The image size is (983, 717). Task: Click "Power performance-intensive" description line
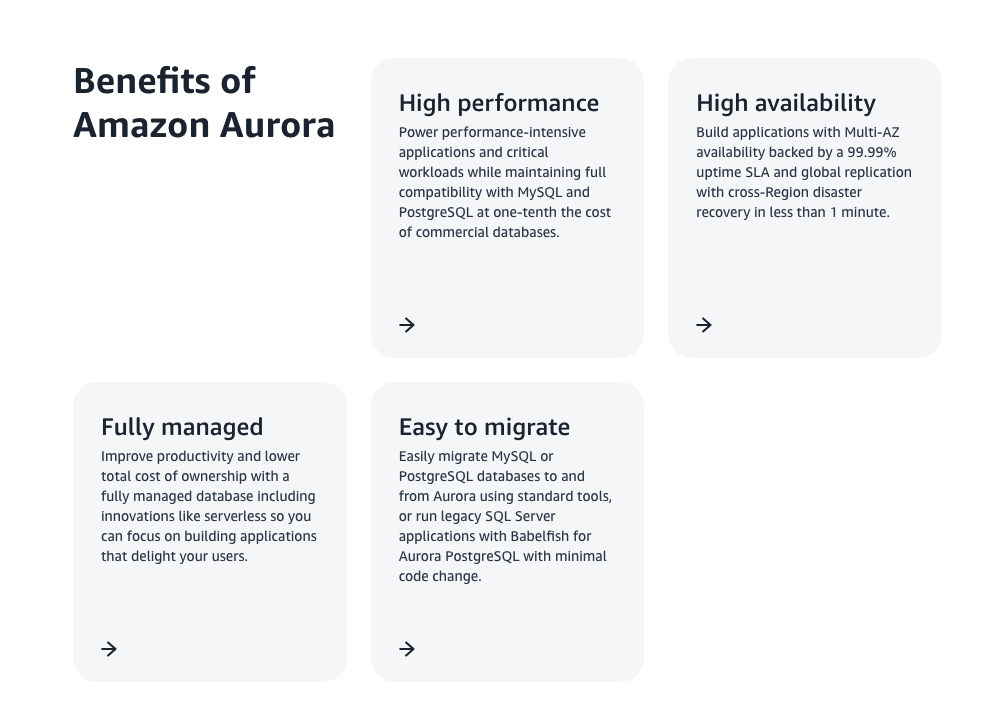tap(492, 132)
